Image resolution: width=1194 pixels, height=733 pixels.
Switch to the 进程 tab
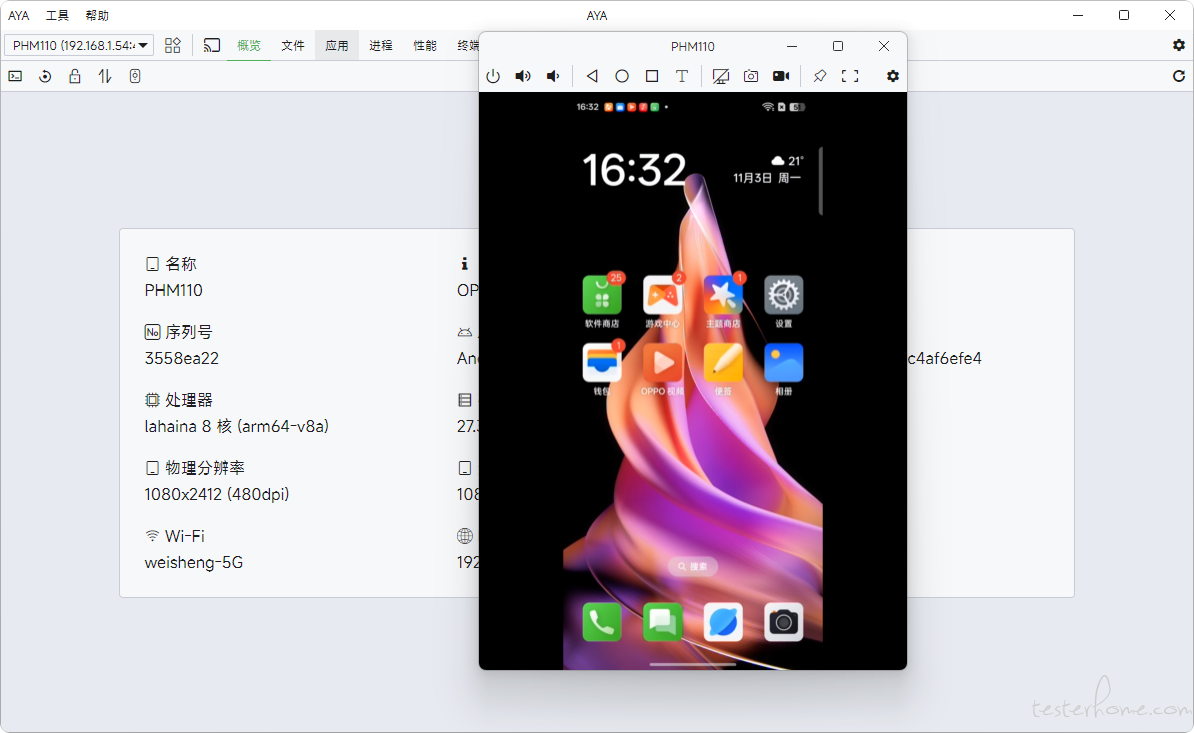click(381, 45)
